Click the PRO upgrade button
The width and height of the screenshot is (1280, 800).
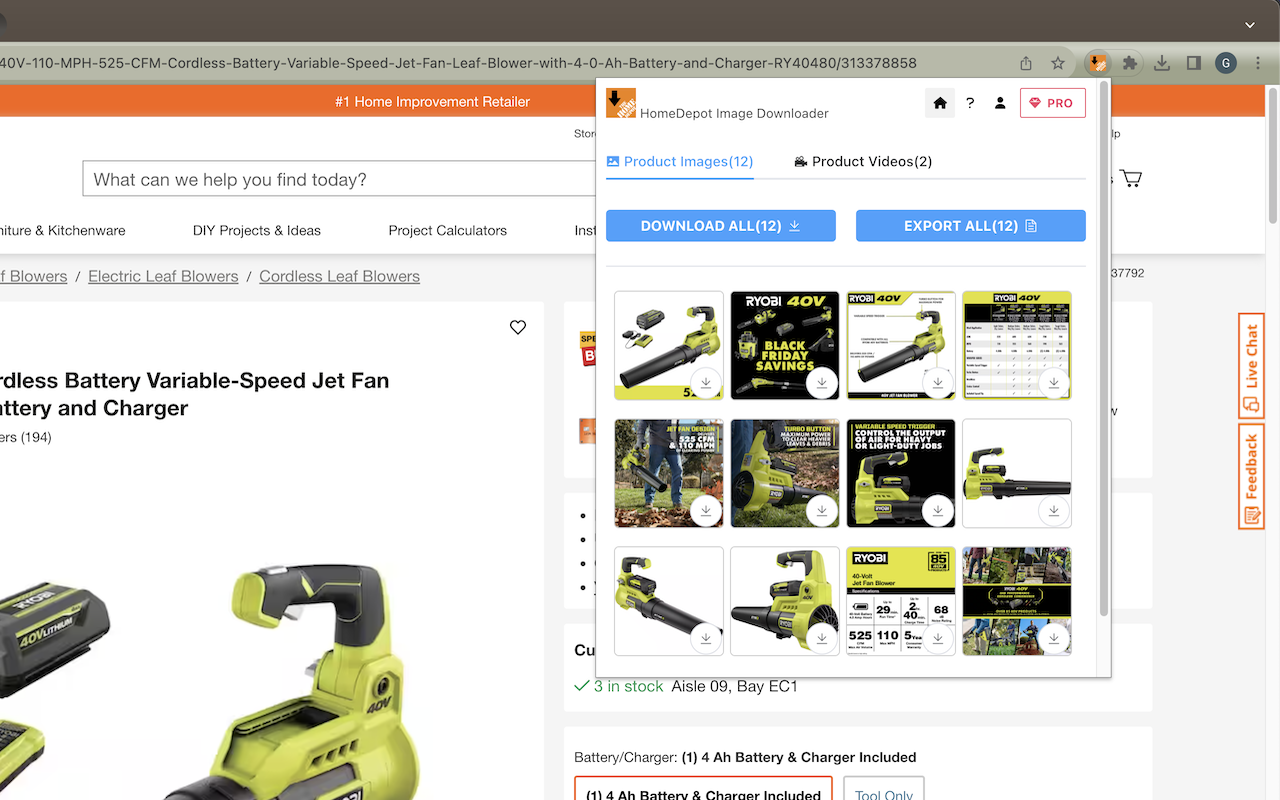(1052, 102)
